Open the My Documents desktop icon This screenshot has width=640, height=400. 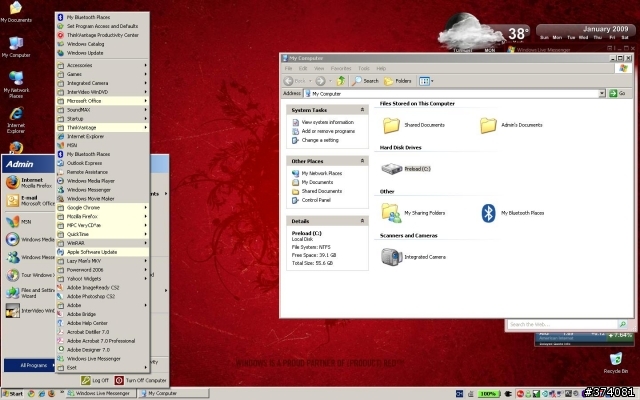click(x=16, y=11)
